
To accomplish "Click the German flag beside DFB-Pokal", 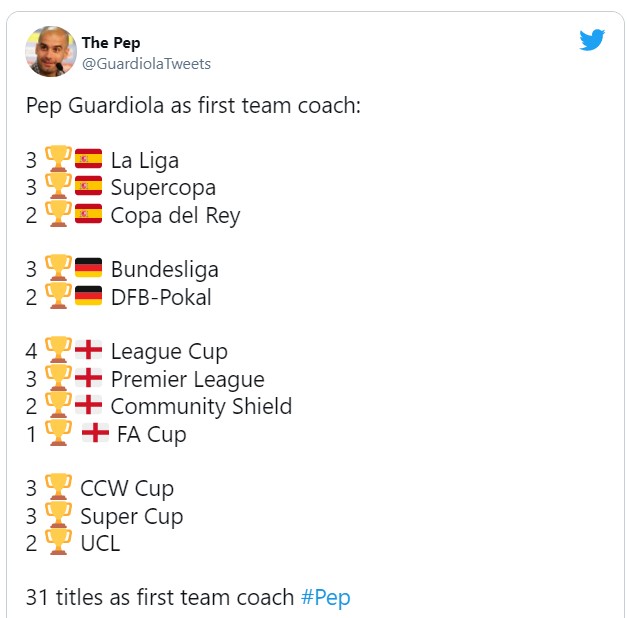I will click(x=89, y=297).
